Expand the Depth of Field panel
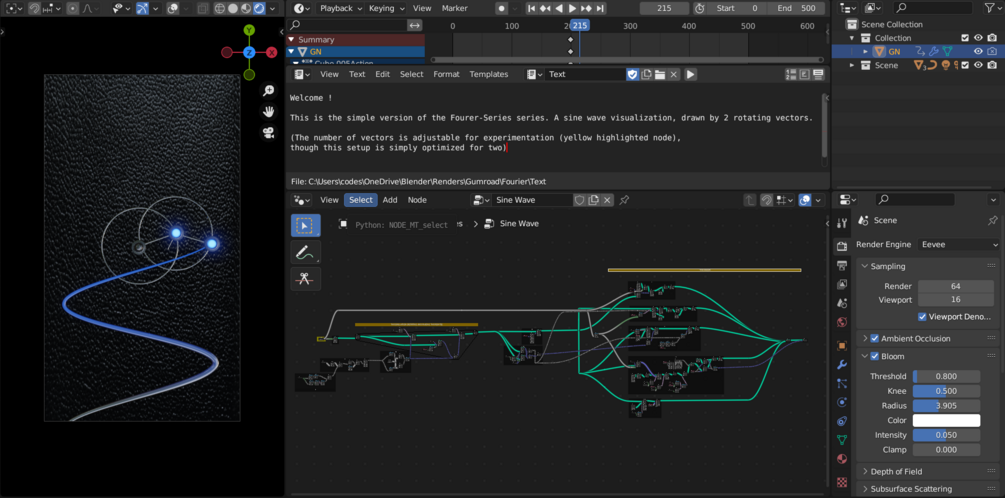The height and width of the screenshot is (498, 1005). pos(865,472)
